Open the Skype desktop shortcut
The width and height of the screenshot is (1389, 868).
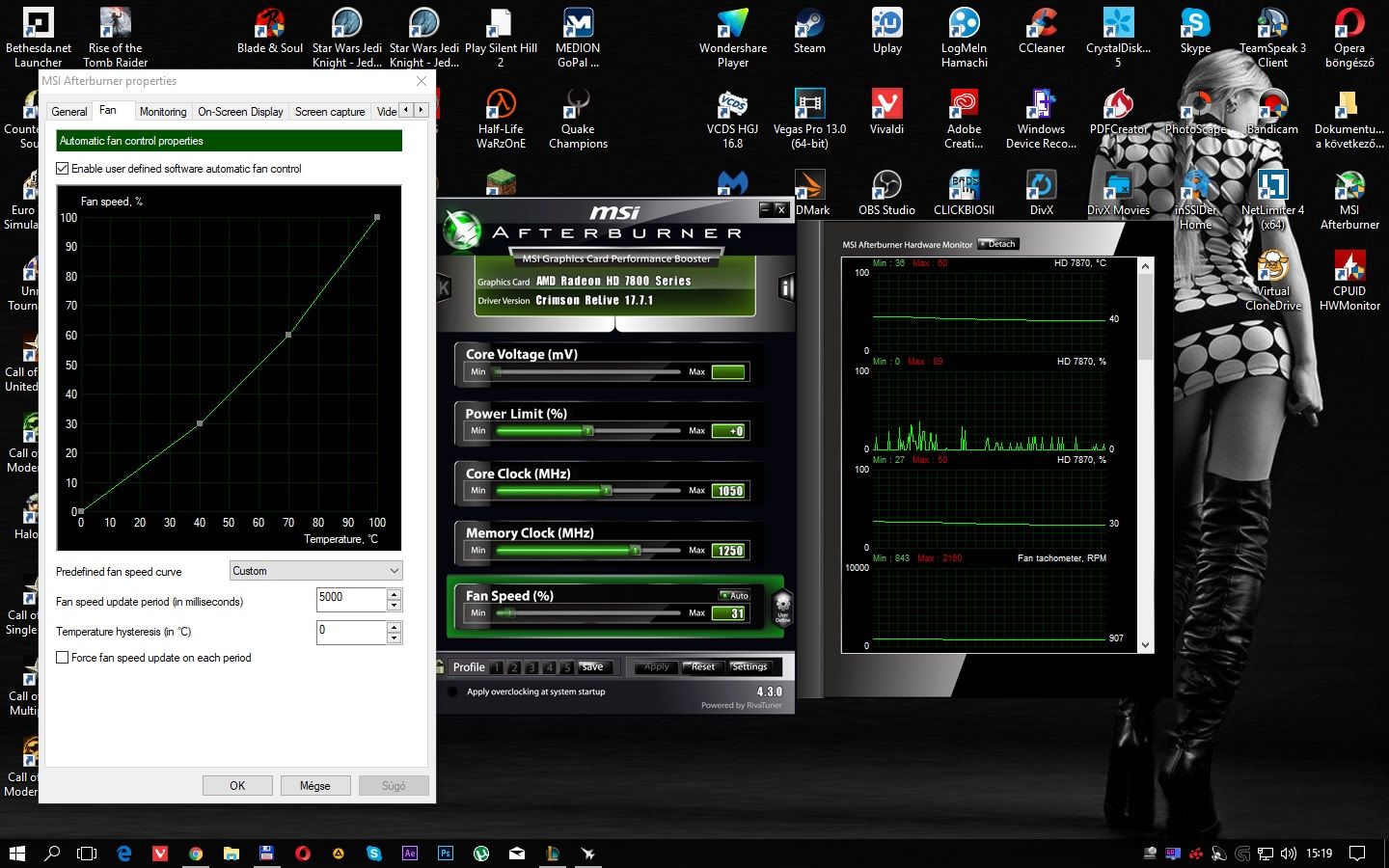(1195, 30)
